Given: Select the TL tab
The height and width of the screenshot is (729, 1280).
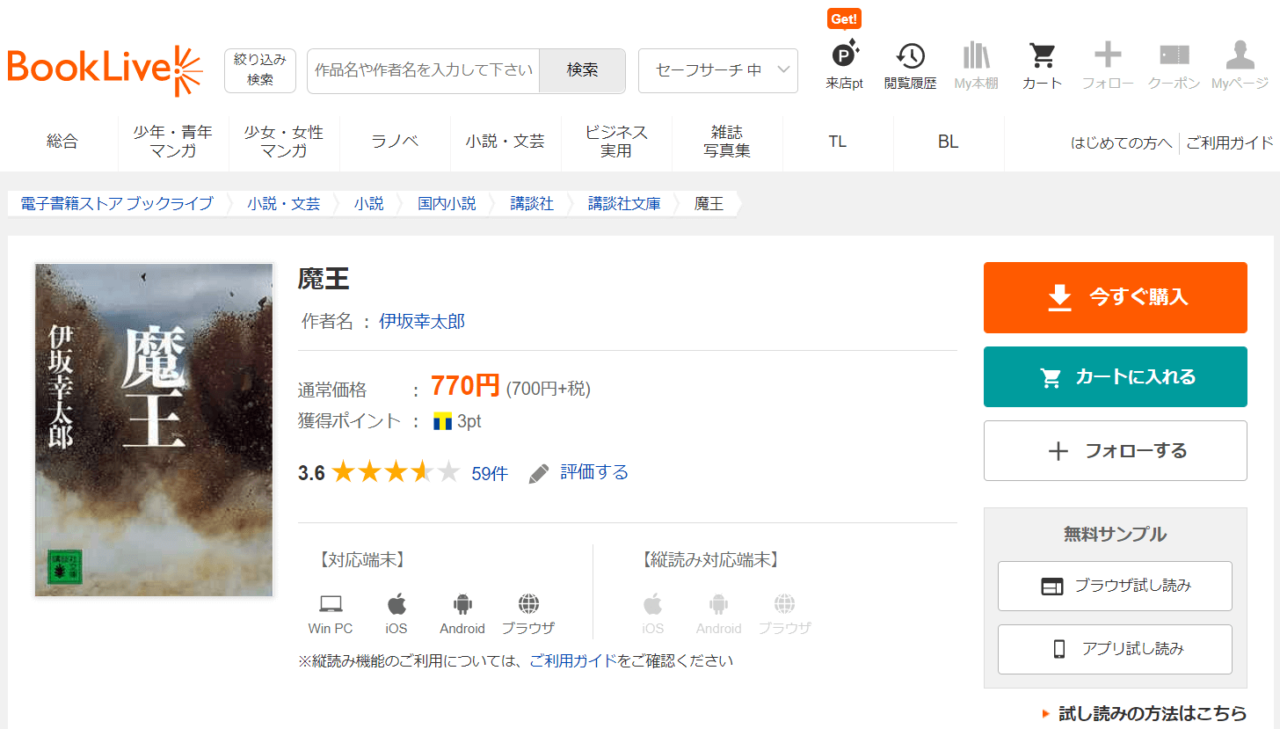Looking at the screenshot, I should tap(838, 142).
